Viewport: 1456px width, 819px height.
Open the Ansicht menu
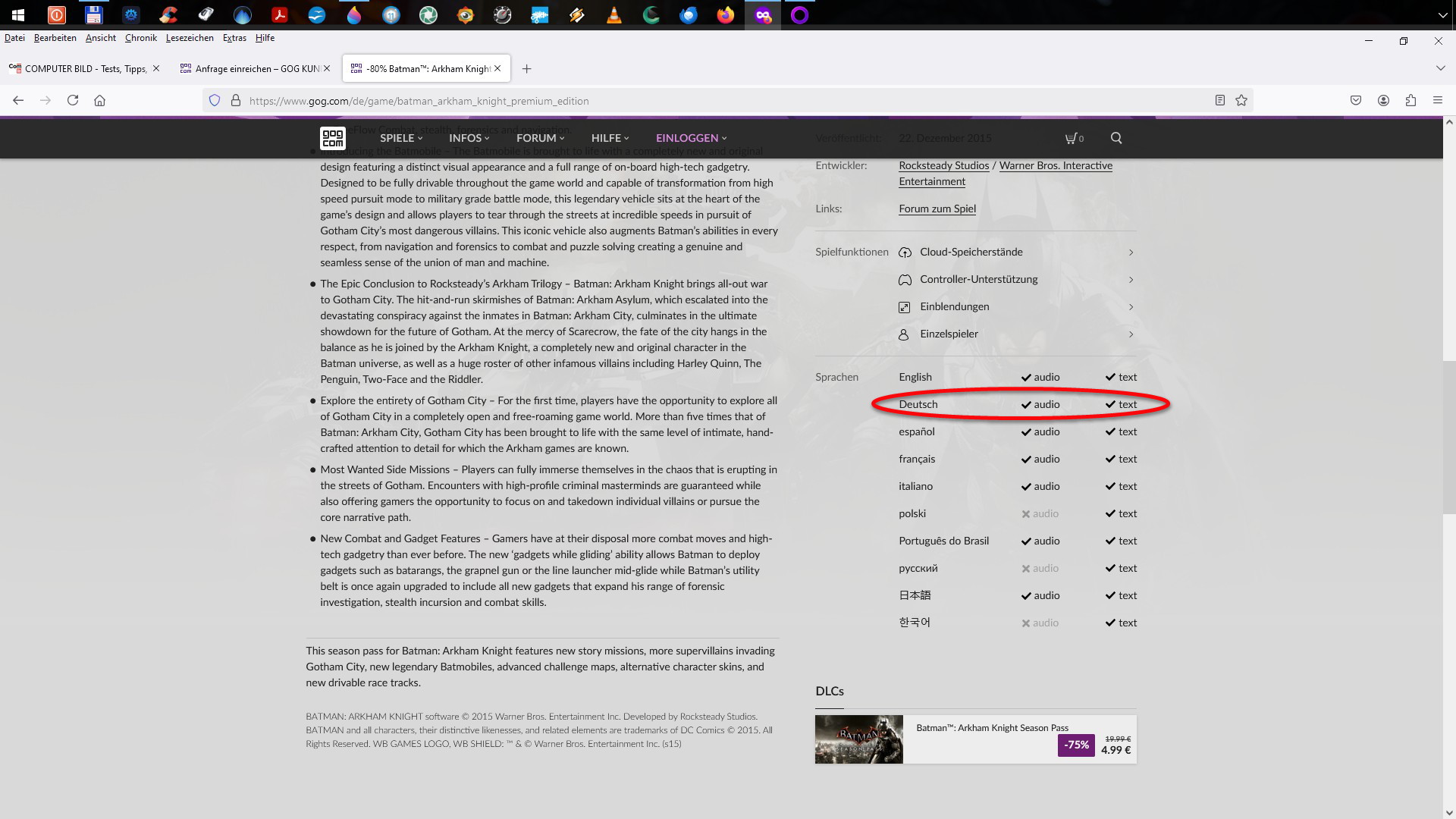(x=101, y=38)
